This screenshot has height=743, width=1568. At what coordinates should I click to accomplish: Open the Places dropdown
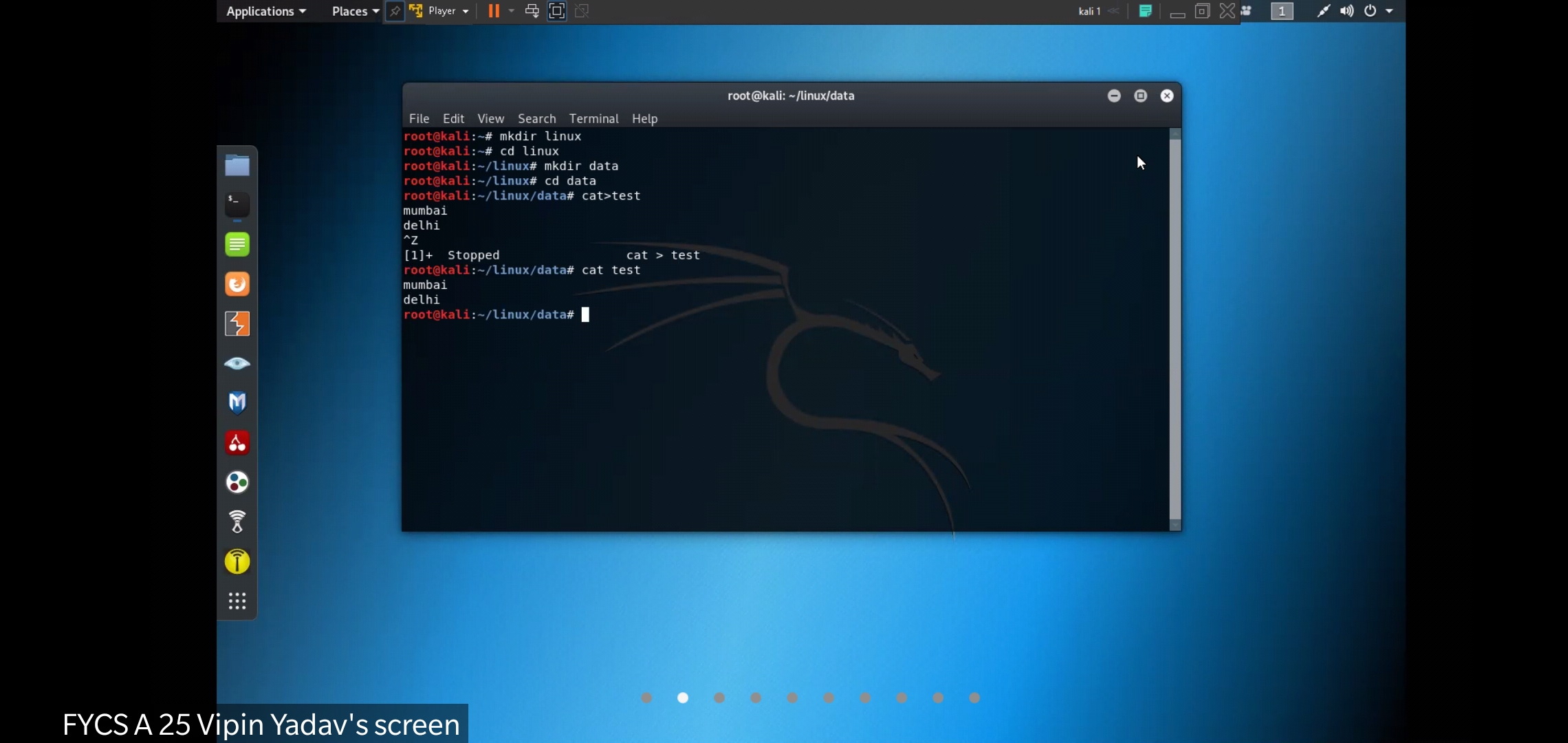click(355, 11)
